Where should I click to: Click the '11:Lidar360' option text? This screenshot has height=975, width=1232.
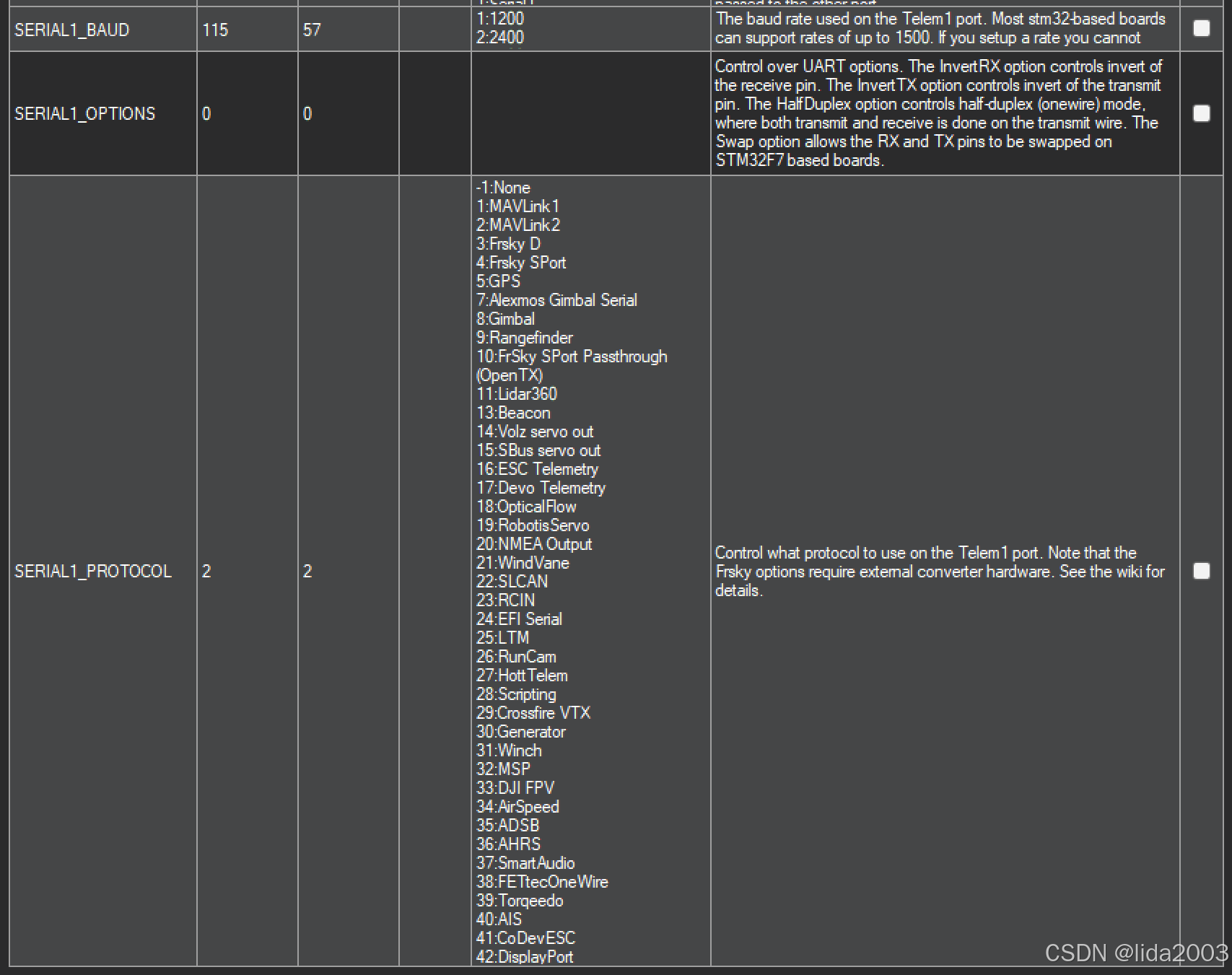517,394
